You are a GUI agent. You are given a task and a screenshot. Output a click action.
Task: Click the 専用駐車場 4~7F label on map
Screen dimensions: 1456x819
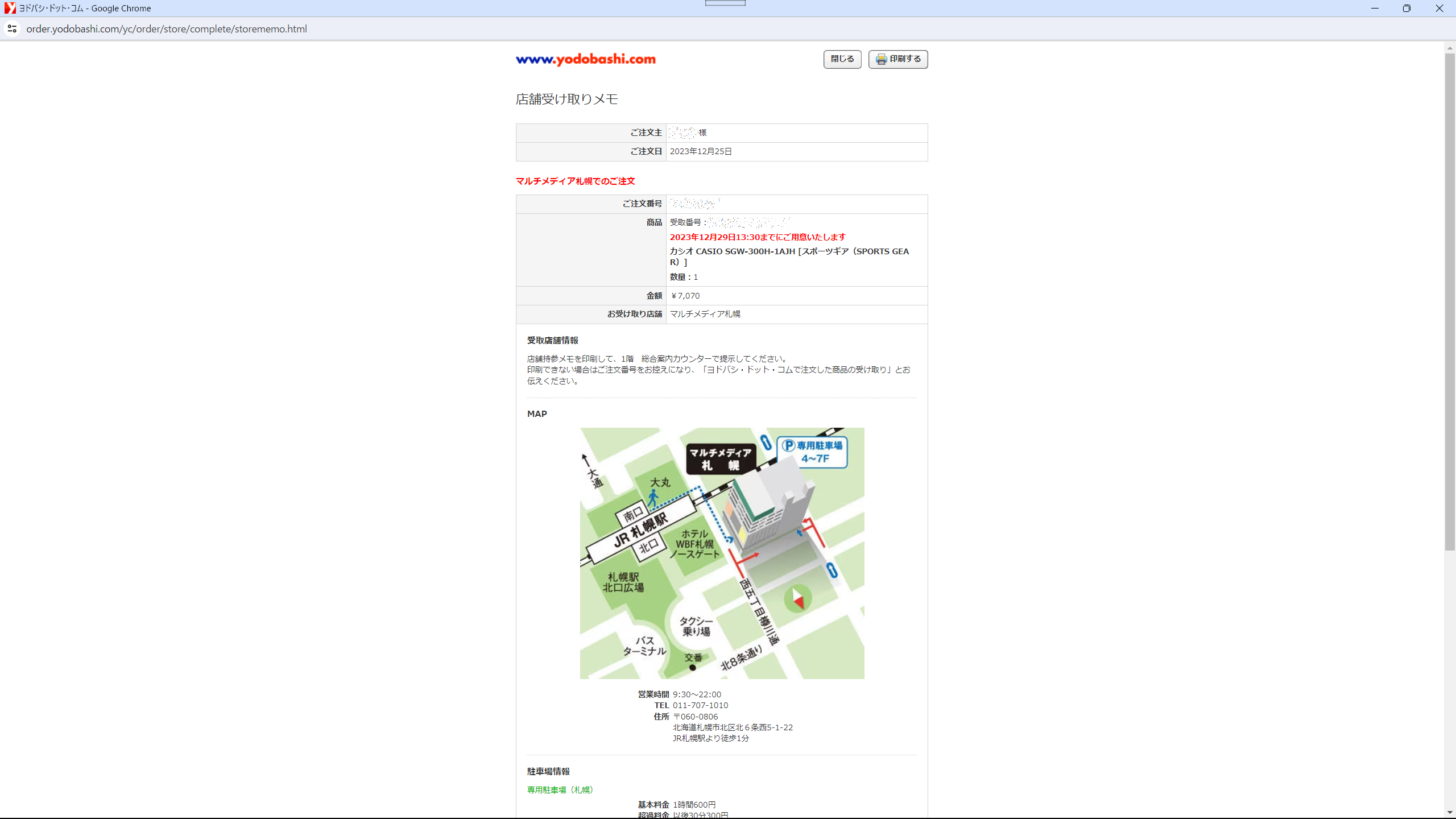812,452
